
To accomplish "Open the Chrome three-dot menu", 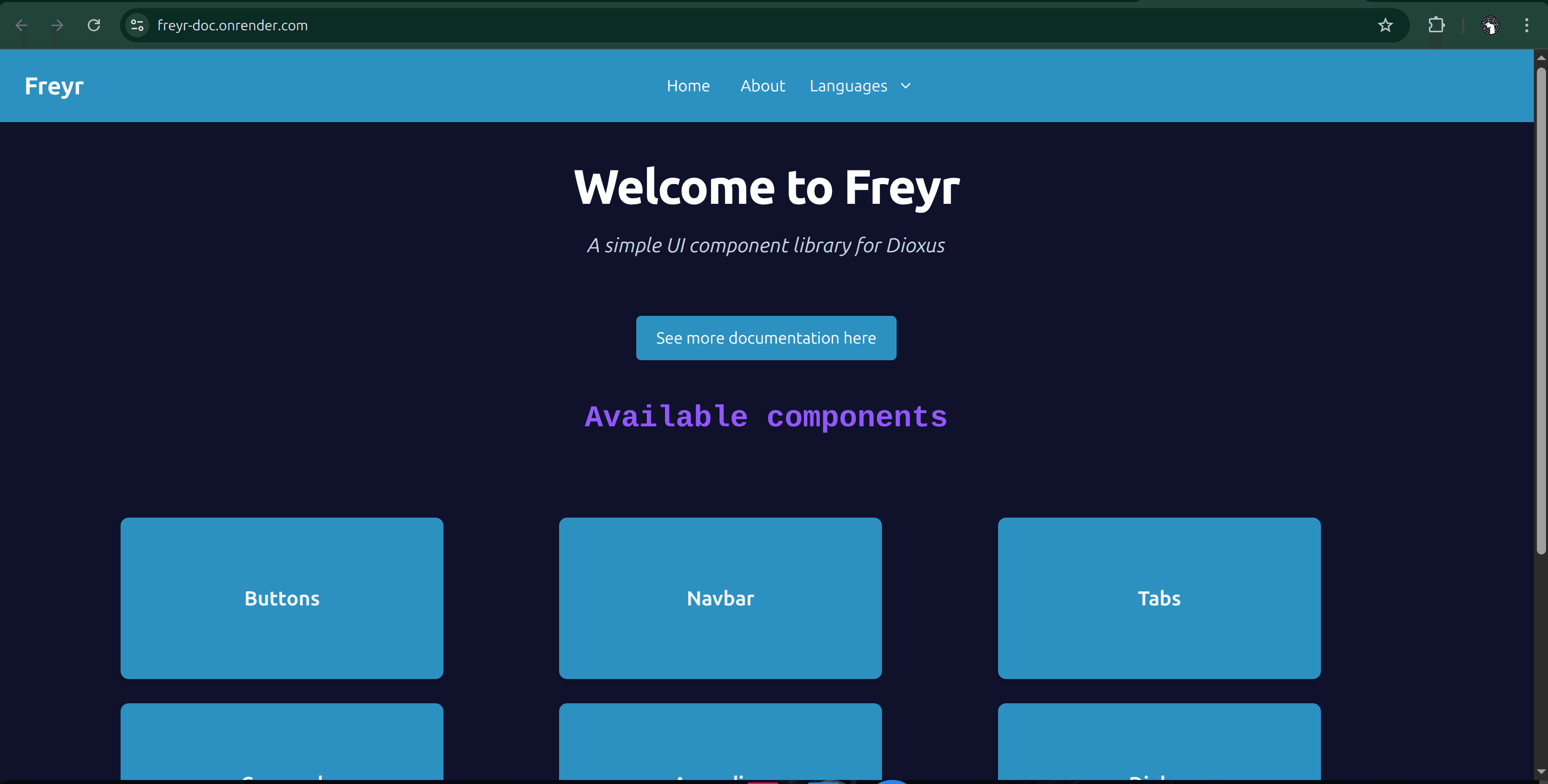I will click(1526, 25).
